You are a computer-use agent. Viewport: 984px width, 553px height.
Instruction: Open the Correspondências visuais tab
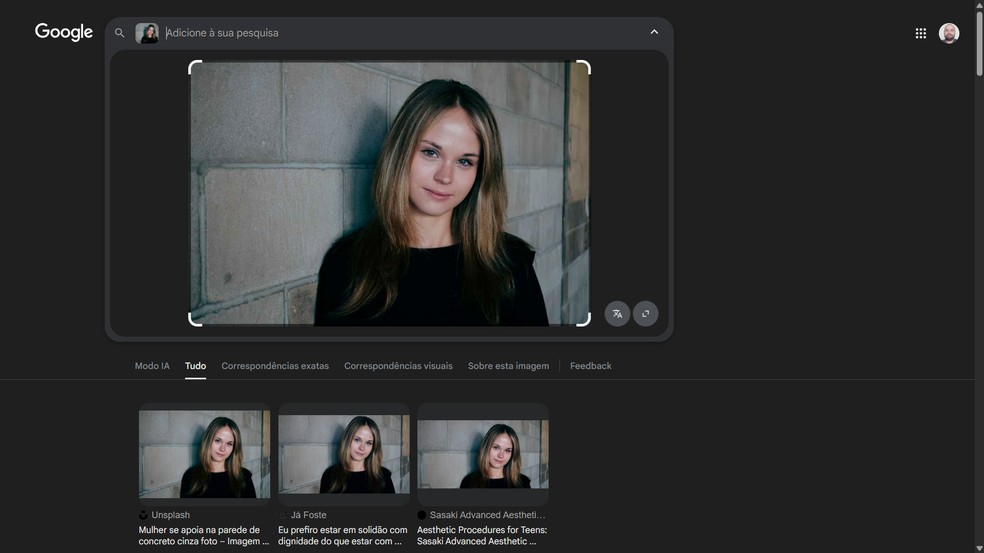click(x=398, y=366)
